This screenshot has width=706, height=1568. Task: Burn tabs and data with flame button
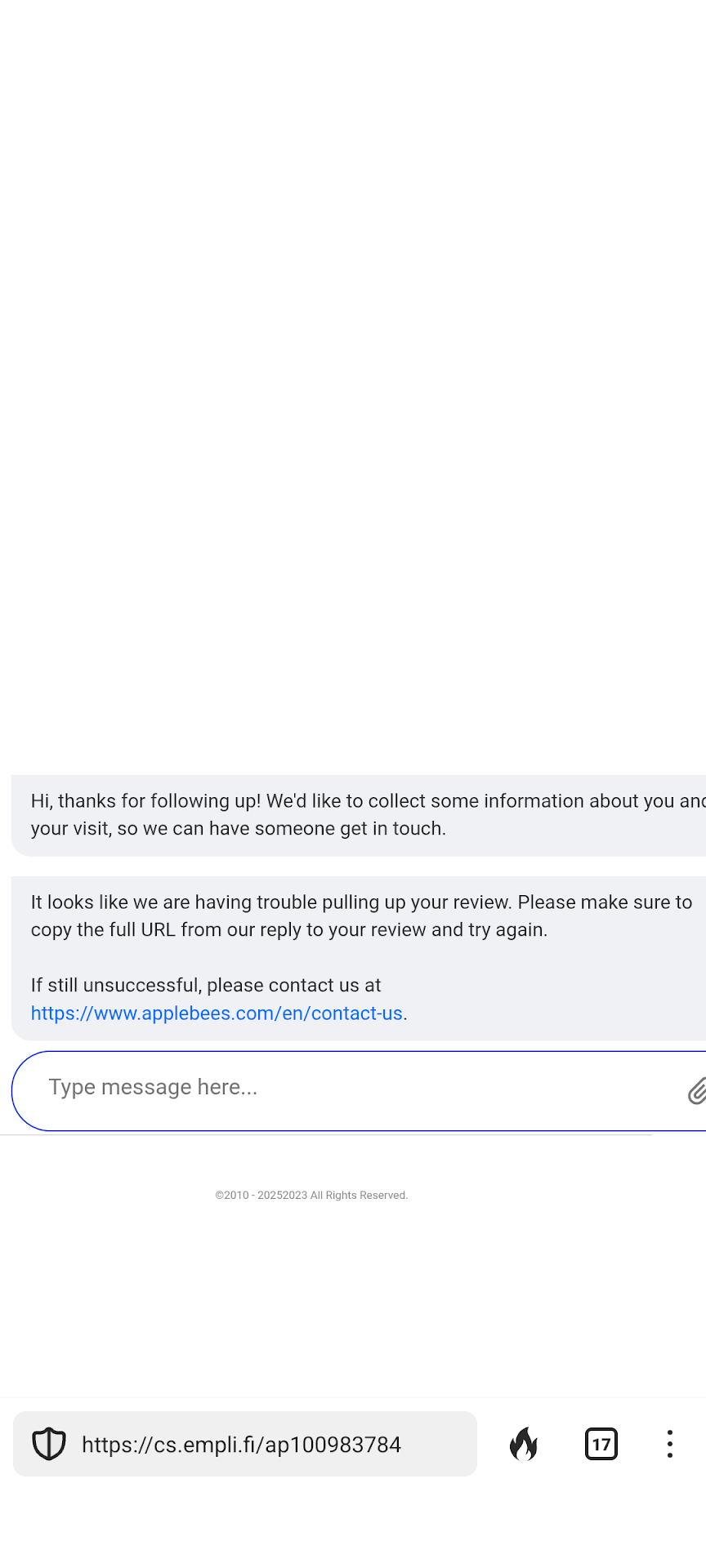click(524, 1444)
